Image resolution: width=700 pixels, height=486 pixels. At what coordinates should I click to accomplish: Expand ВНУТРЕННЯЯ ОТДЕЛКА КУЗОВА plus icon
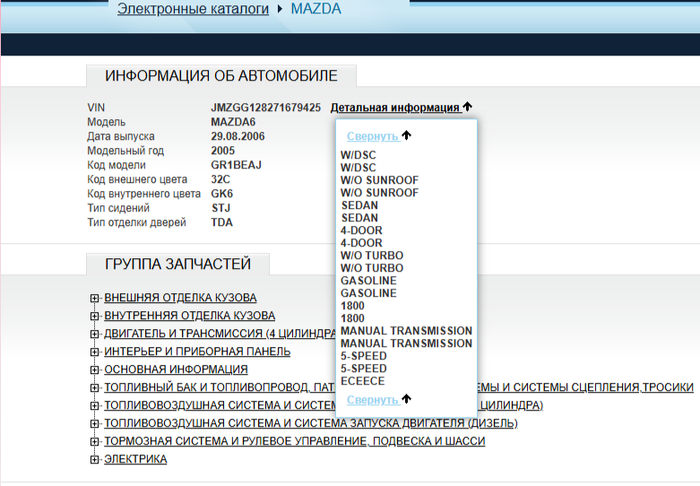(x=95, y=316)
